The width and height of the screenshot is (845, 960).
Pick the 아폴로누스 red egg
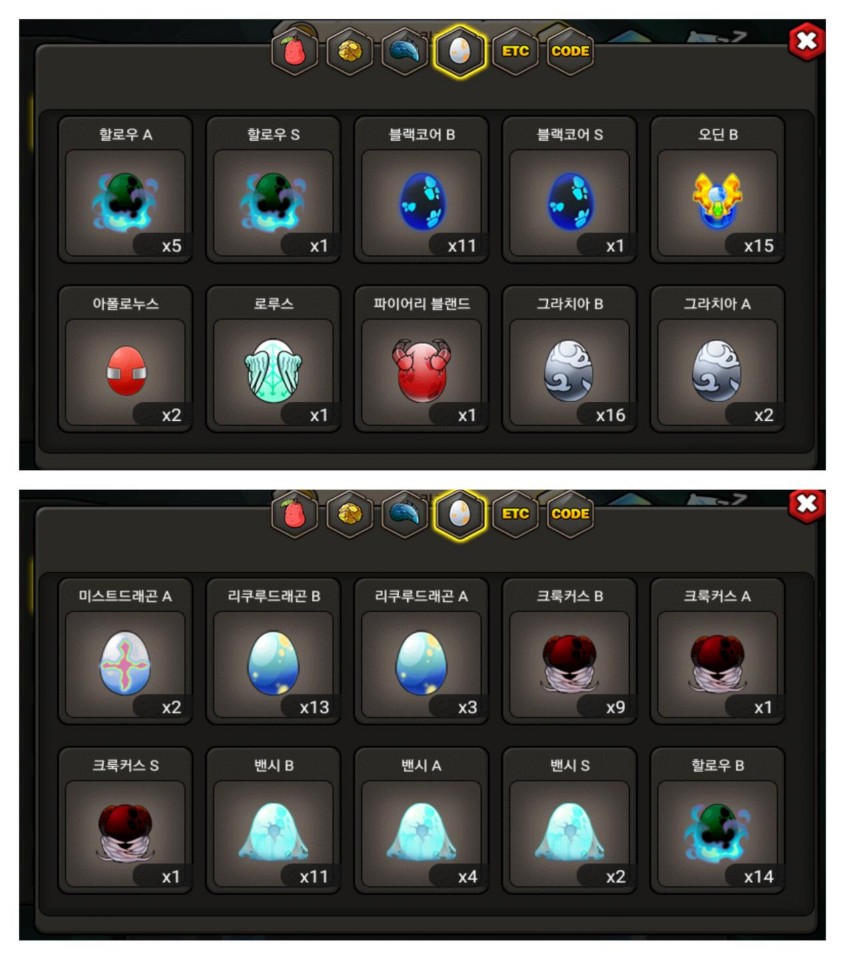pyautogui.click(x=125, y=359)
